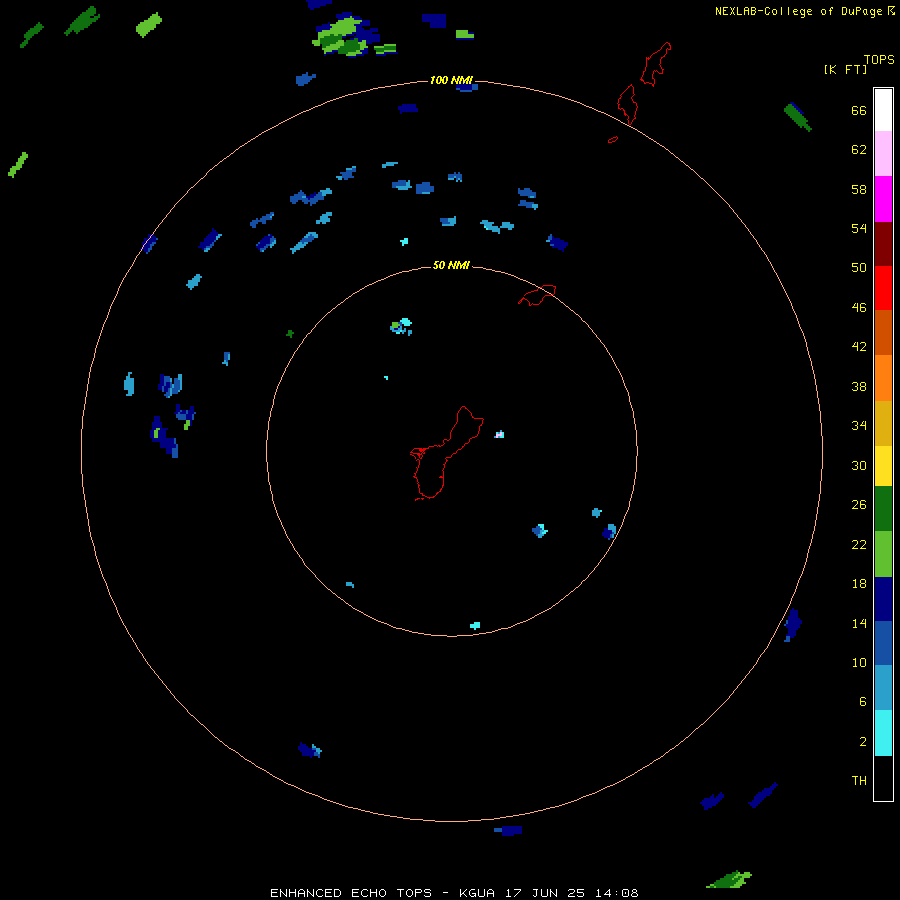
Task: Click the dark red swatch between 54 and 50
Action: pyautogui.click(x=883, y=244)
